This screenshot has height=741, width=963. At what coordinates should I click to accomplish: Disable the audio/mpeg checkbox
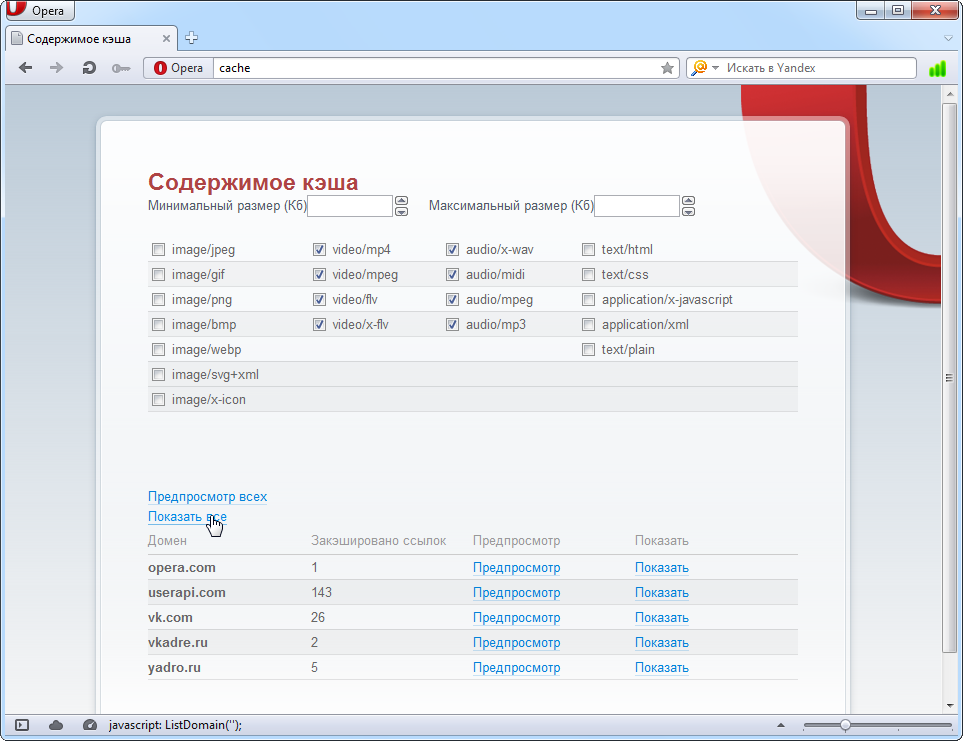pos(453,300)
